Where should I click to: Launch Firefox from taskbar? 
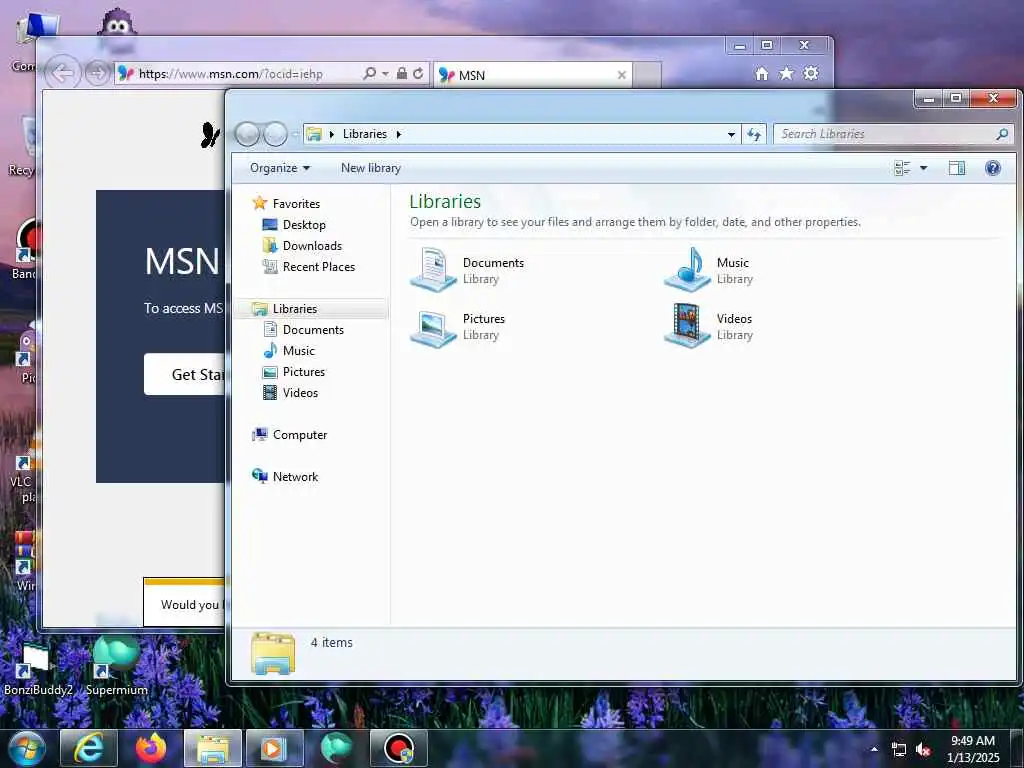coord(151,748)
